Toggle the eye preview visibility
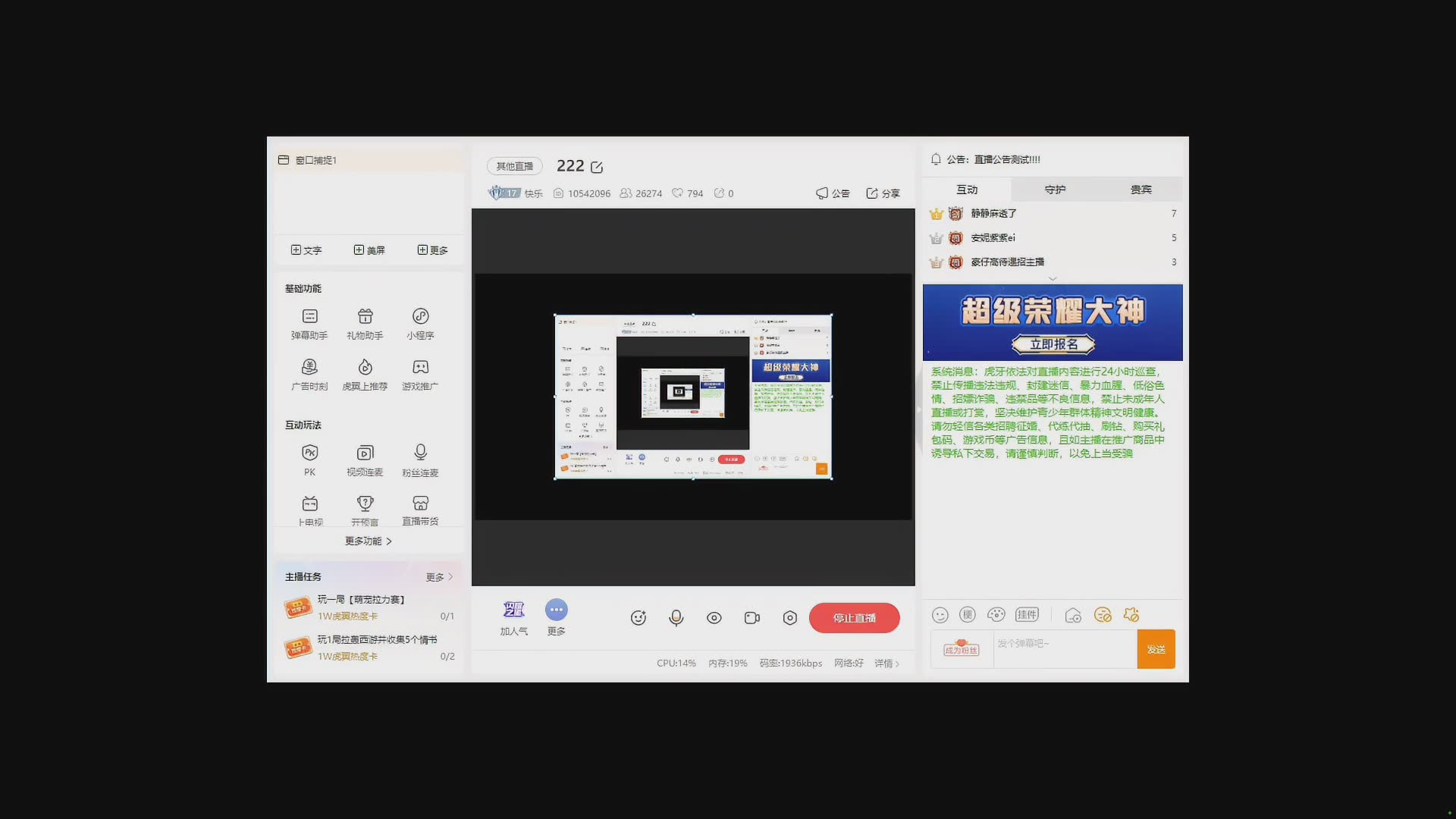1456x819 pixels. tap(714, 618)
